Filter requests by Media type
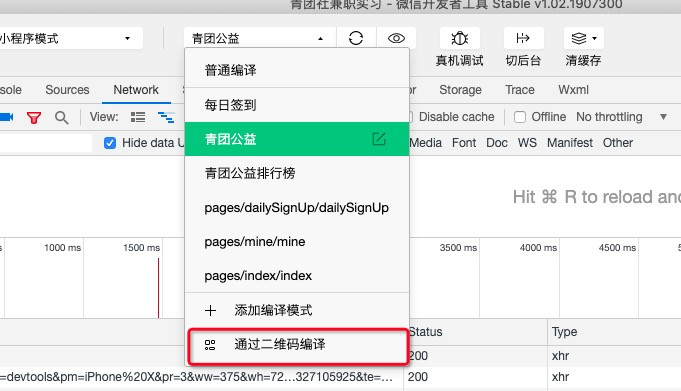Screen dimensions: 681x391 pyautogui.click(x=426, y=143)
